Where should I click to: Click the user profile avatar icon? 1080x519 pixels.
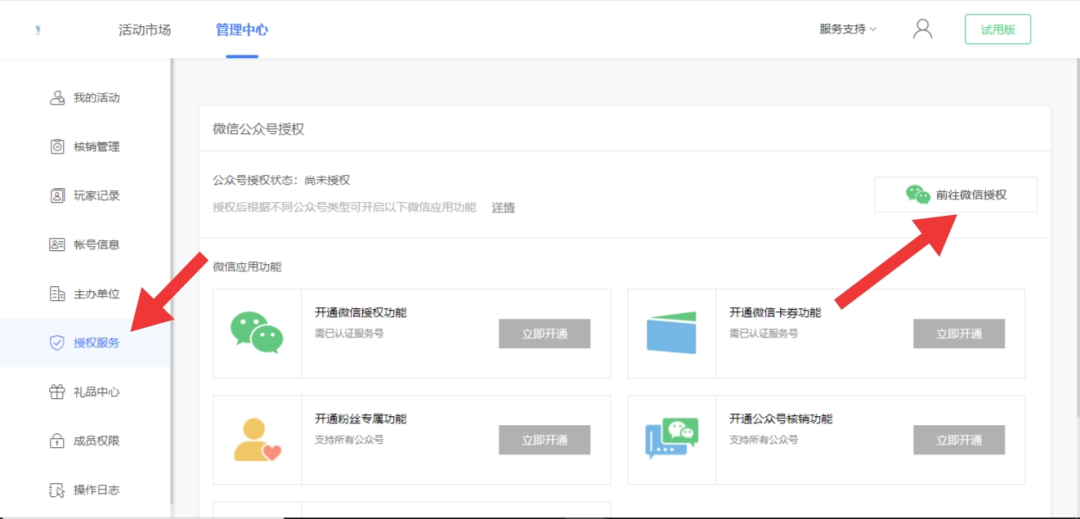click(922, 29)
